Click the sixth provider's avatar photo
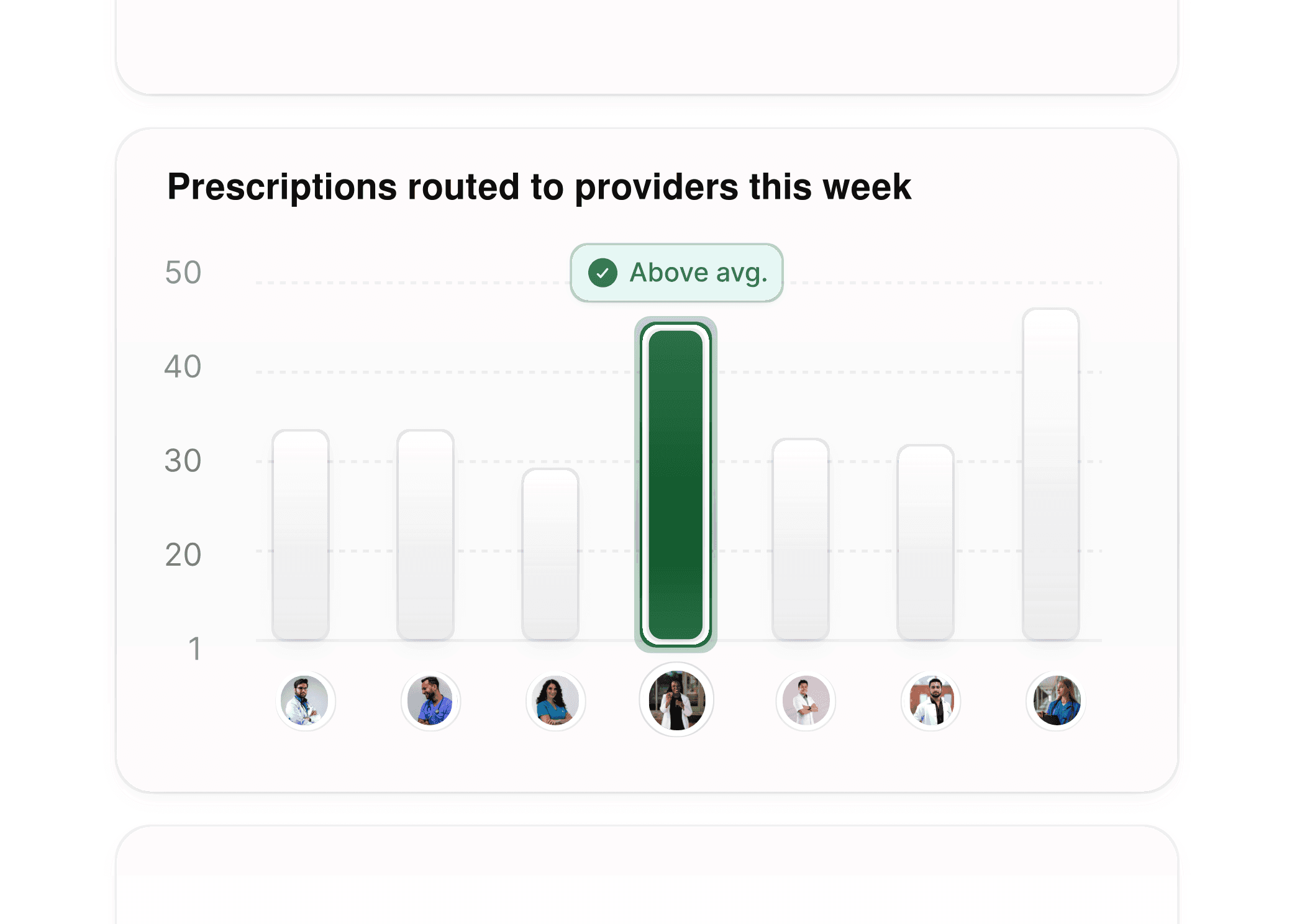1292x924 pixels. [x=930, y=700]
